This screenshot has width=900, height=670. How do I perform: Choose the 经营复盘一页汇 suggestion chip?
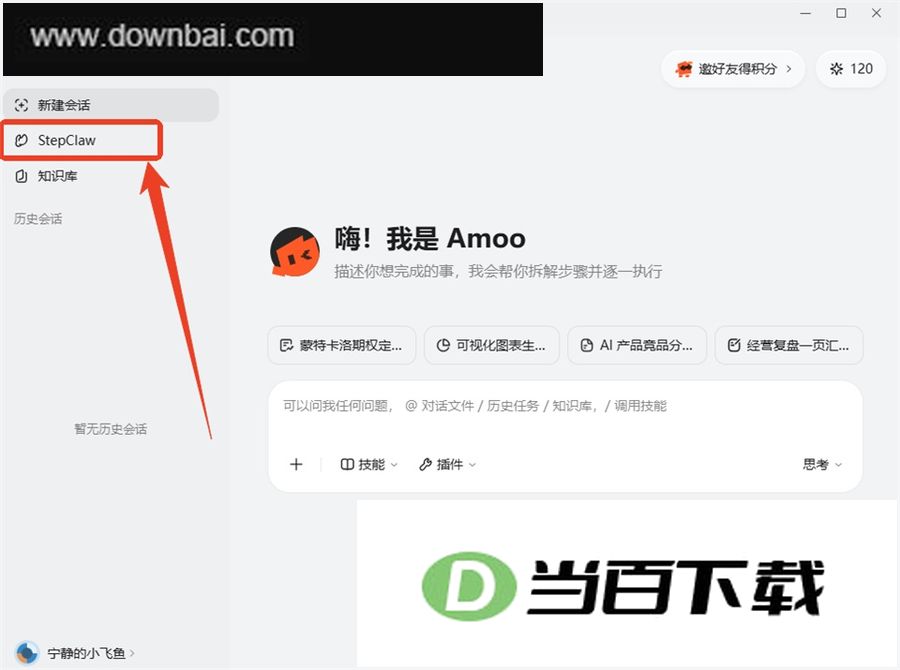789,345
